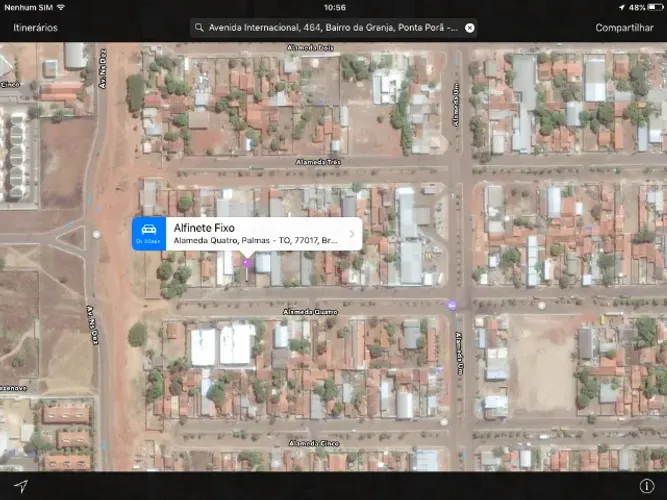Tap the white marker right of Alameda Um
This screenshot has width=667, height=500.
(x=542, y=305)
